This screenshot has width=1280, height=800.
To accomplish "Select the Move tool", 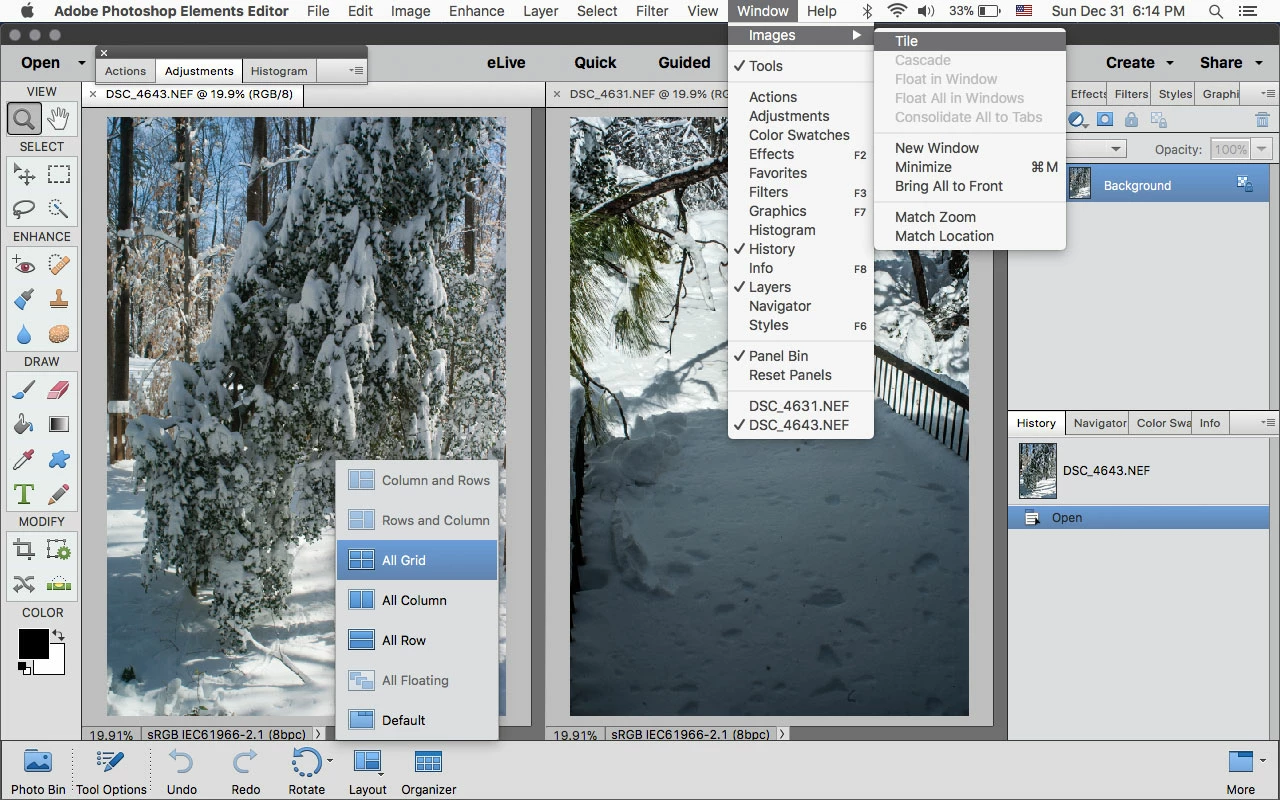I will [x=24, y=175].
